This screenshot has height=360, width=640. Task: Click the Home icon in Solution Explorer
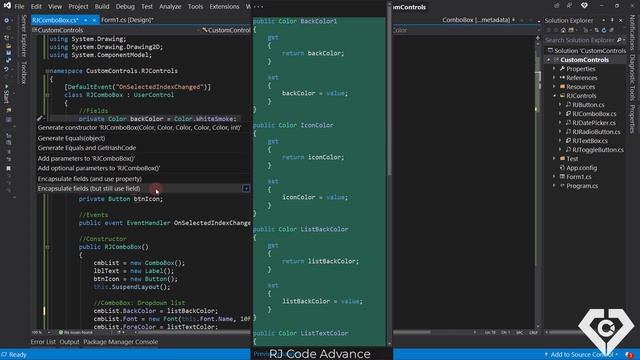pyautogui.click(x=563, y=30)
